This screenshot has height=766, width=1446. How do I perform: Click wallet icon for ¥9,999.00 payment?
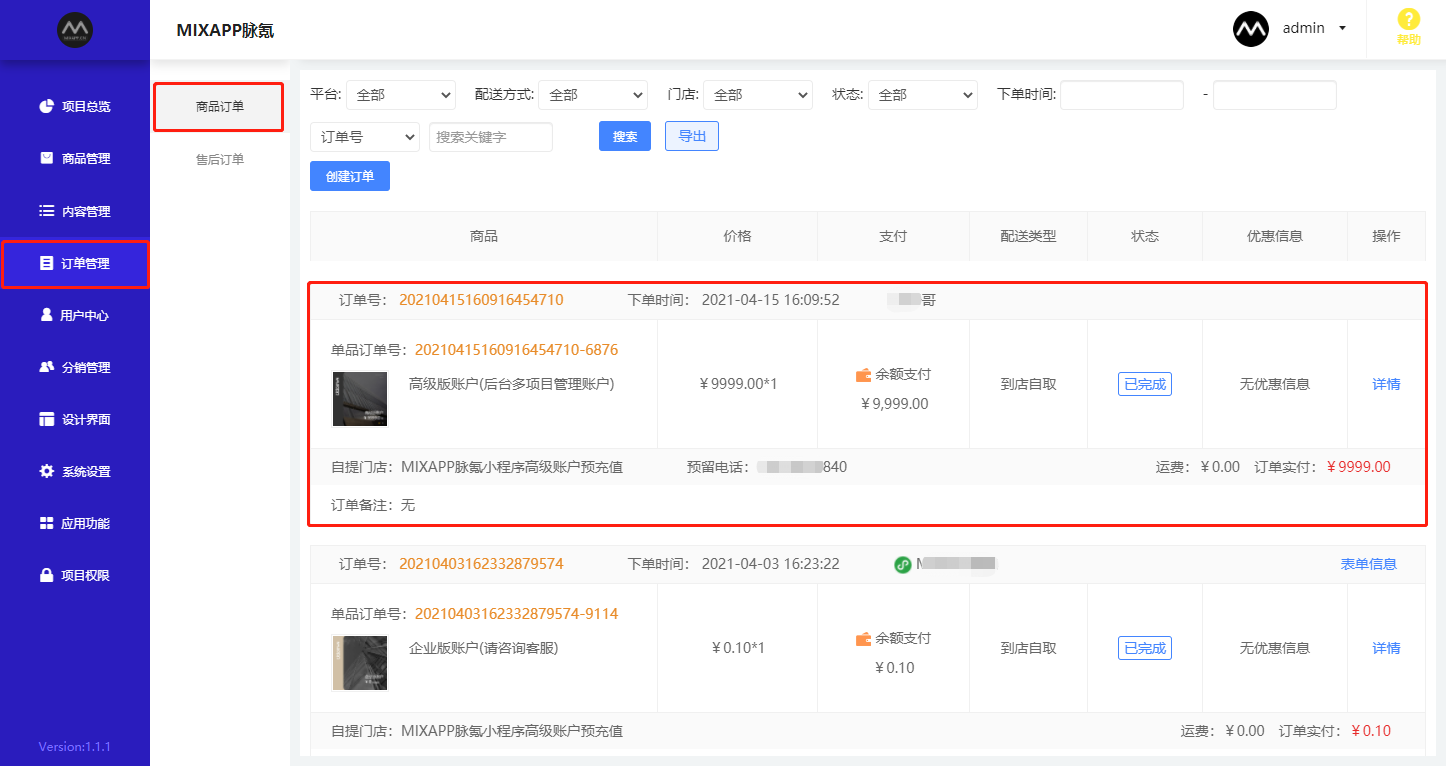(x=863, y=375)
